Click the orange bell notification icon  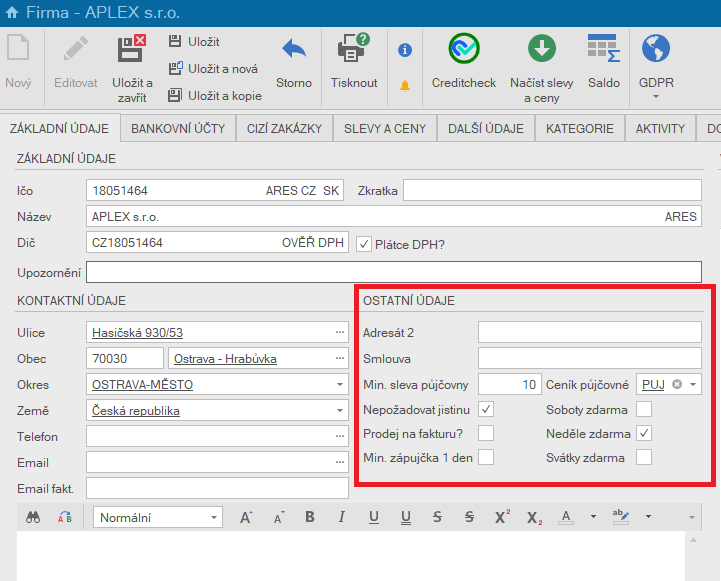tap(405, 86)
